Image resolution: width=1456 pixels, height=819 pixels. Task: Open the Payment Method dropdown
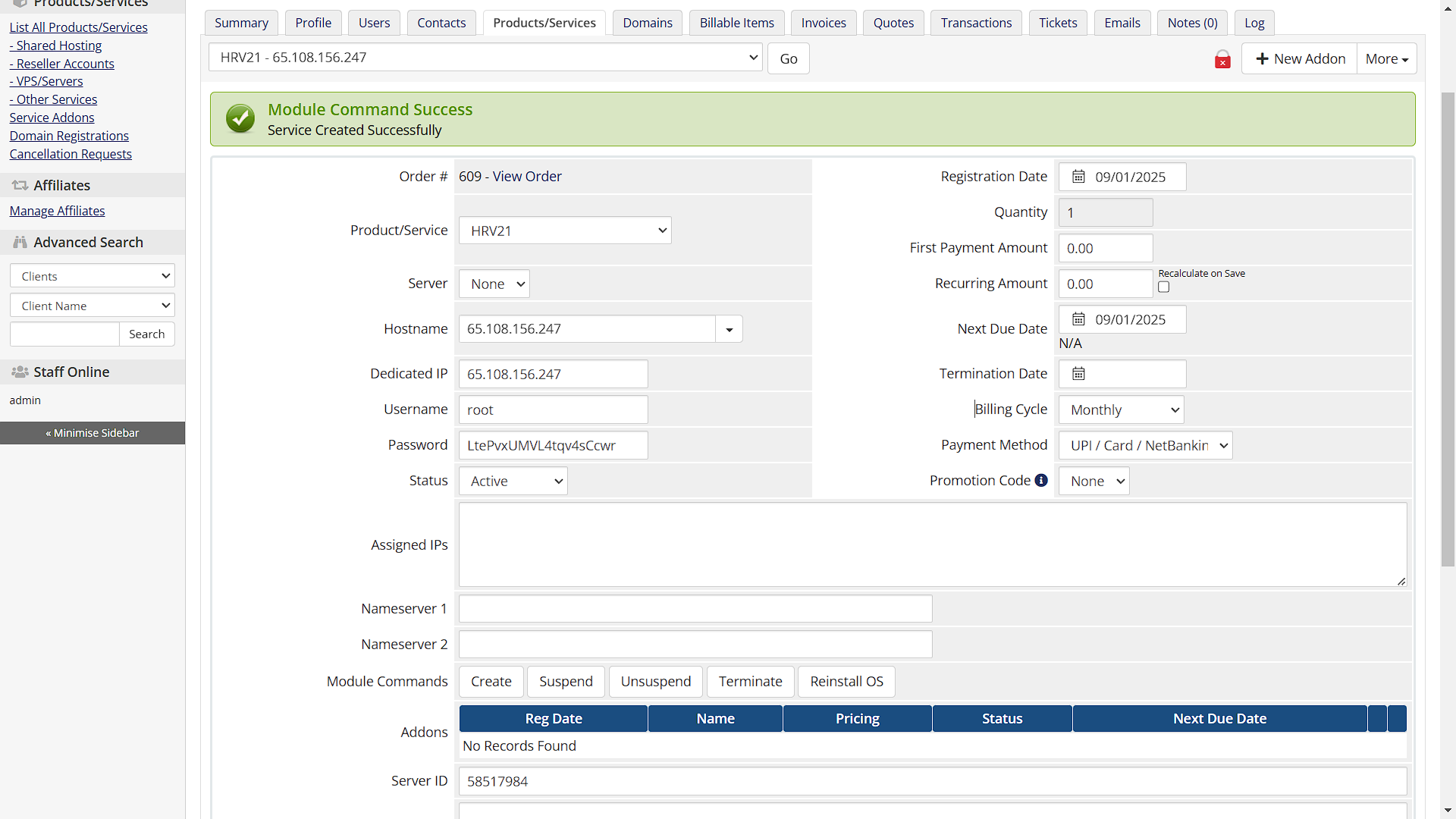(x=1145, y=446)
